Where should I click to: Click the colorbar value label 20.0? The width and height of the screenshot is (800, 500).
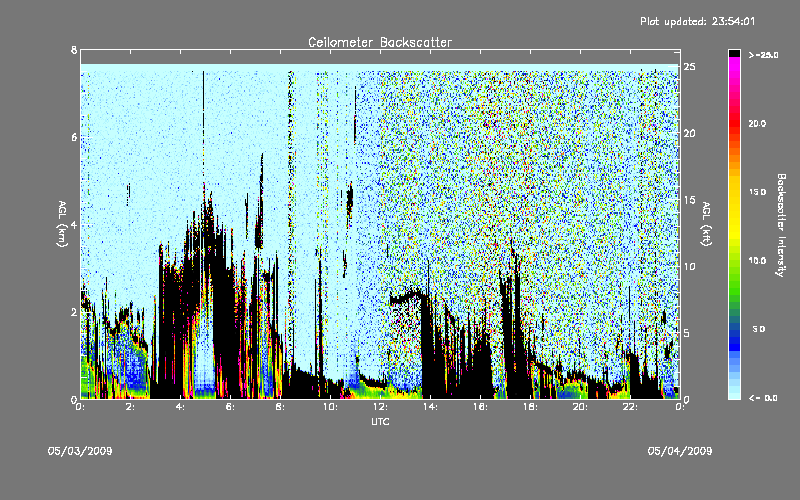[757, 123]
